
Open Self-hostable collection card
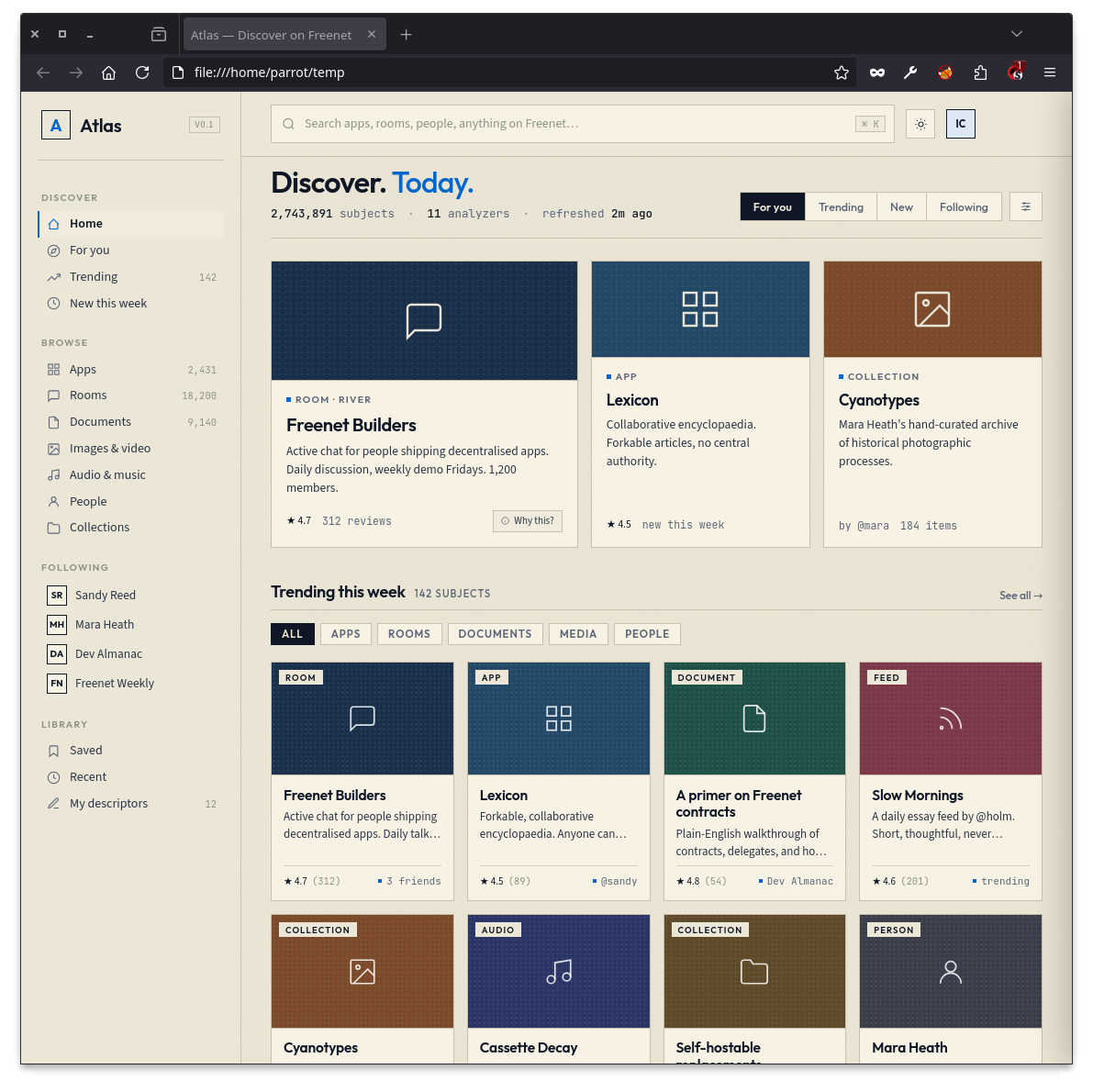[754, 989]
